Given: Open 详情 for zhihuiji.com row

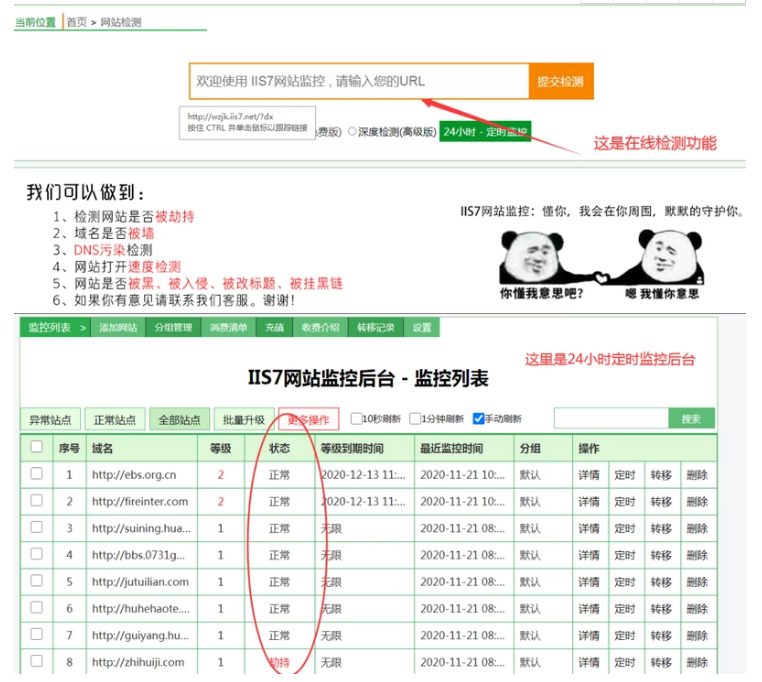Looking at the screenshot, I should pos(589,662).
